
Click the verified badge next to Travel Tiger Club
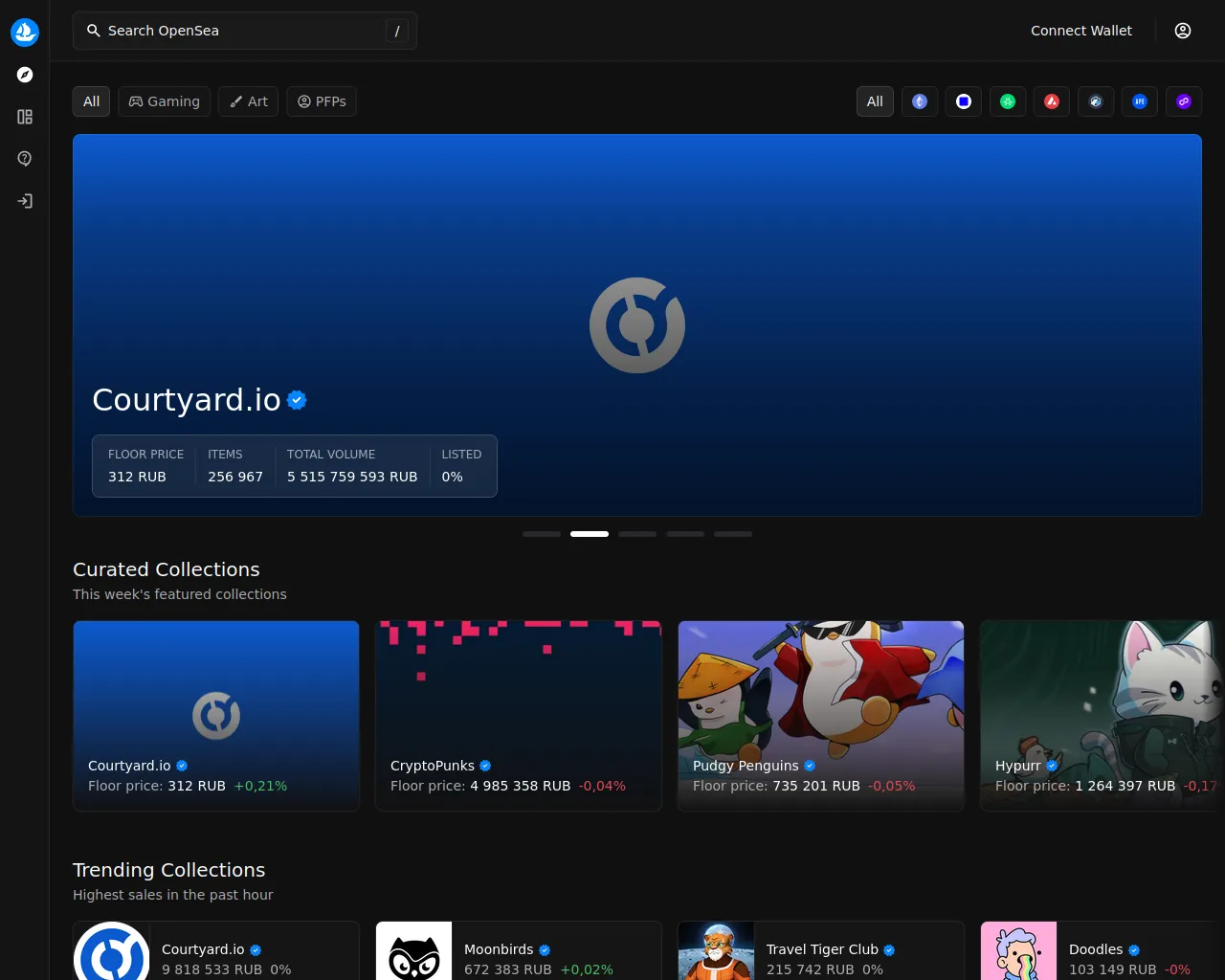click(889, 950)
